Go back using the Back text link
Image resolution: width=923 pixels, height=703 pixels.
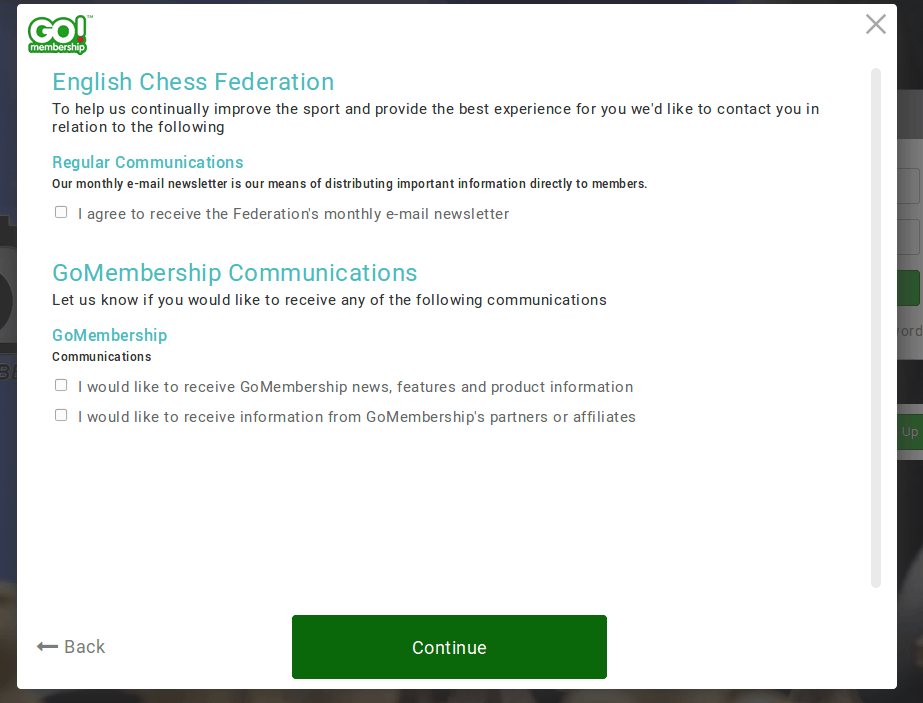pyautogui.click(x=84, y=646)
